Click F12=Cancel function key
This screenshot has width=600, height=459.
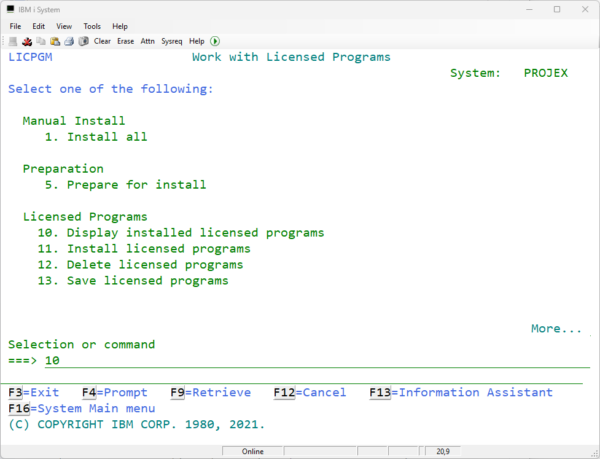click(310, 392)
